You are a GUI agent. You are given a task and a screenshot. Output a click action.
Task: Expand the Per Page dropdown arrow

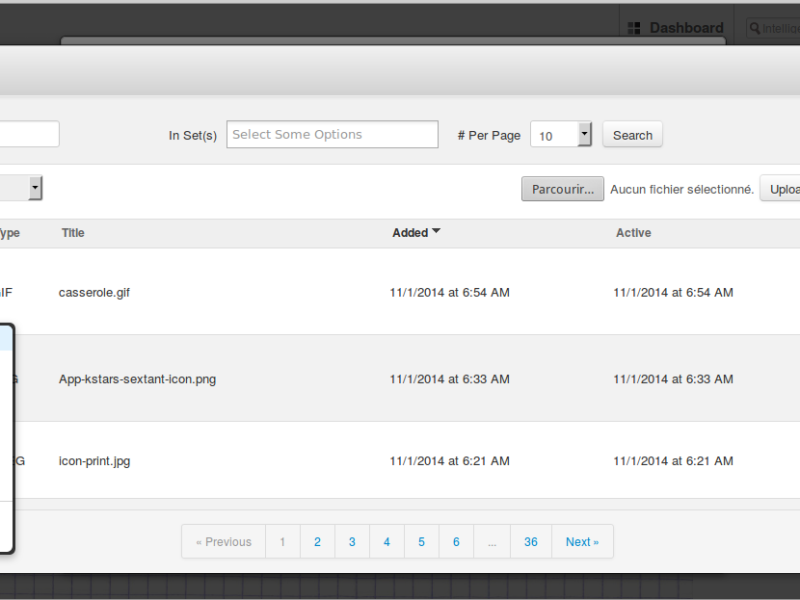point(585,134)
